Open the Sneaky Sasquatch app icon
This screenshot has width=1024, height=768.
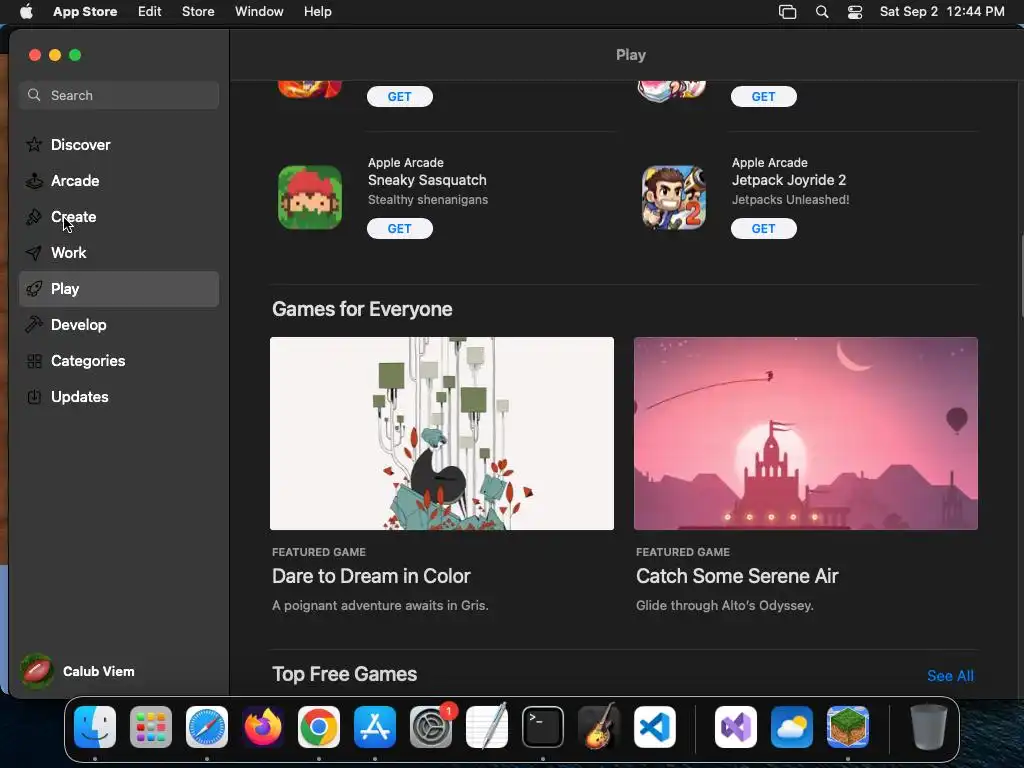pos(310,197)
